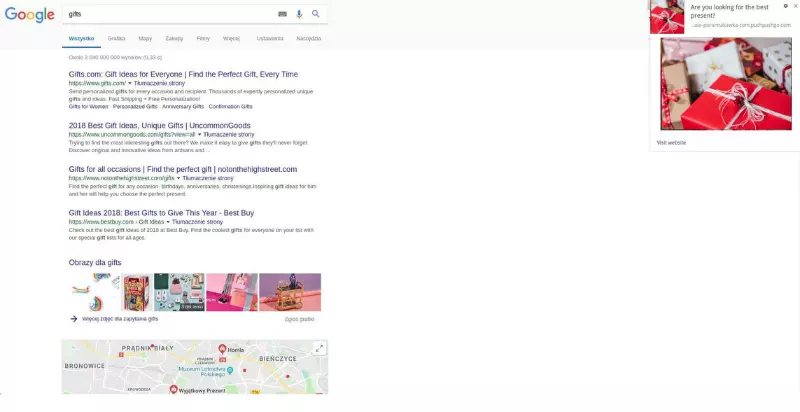Image resolution: width=800 pixels, height=412 pixels.
Task: Click Tłumaczenie strony for Best Buy result
Action: coord(197,222)
